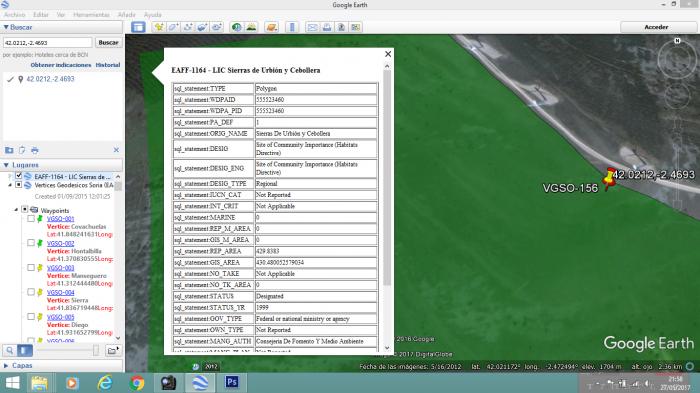Toggle the VGSO-003 waypoint checkbox
The height and width of the screenshot is (393, 700).
[31, 268]
